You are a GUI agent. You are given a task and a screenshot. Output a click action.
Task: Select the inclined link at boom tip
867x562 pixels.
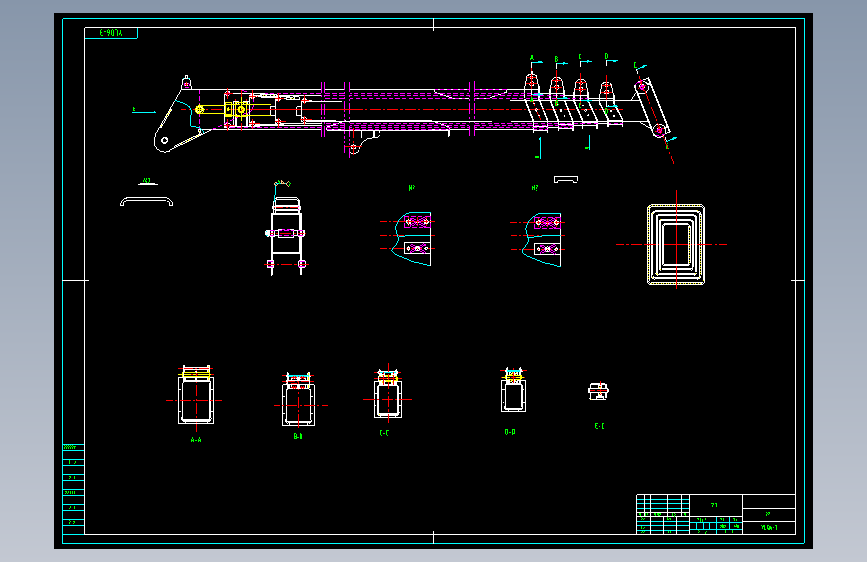(651, 108)
